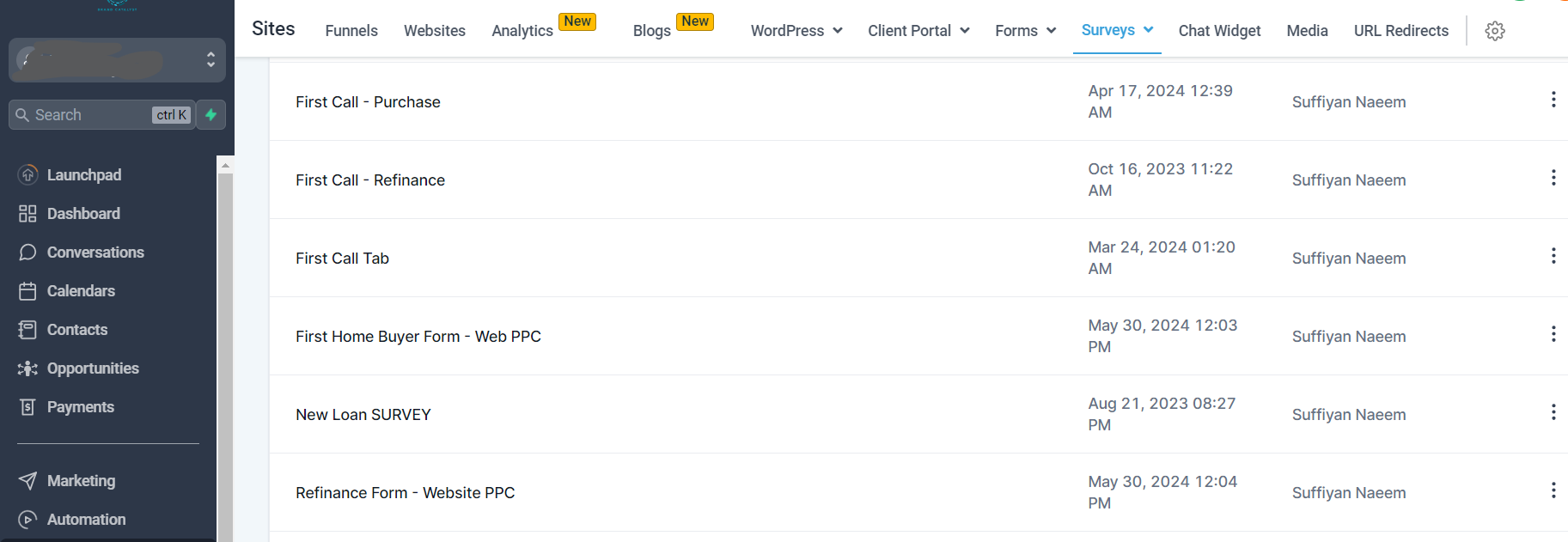Viewport: 1568px width, 542px height.
Task: Open the First Call Tab survey
Action: [342, 259]
